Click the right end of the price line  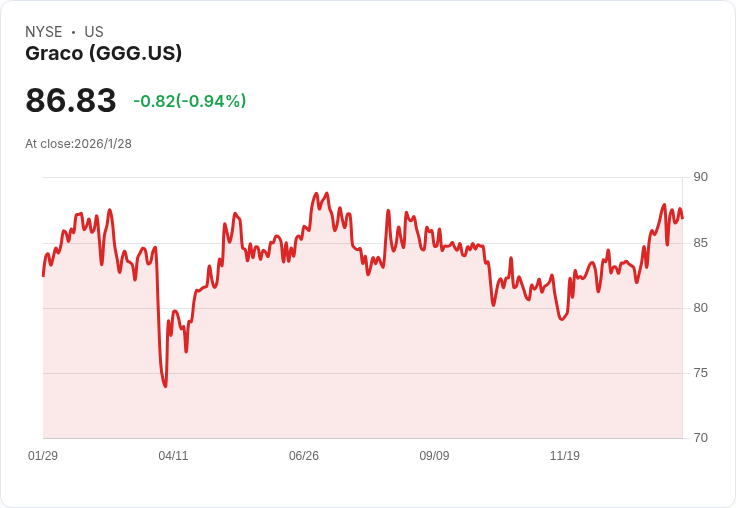click(682, 218)
